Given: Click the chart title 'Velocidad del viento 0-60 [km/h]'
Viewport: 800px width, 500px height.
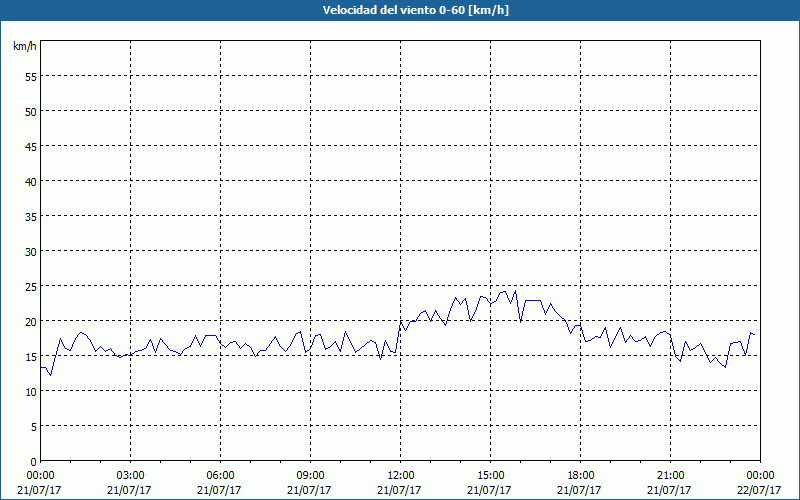Looking at the screenshot, I should point(416,10).
